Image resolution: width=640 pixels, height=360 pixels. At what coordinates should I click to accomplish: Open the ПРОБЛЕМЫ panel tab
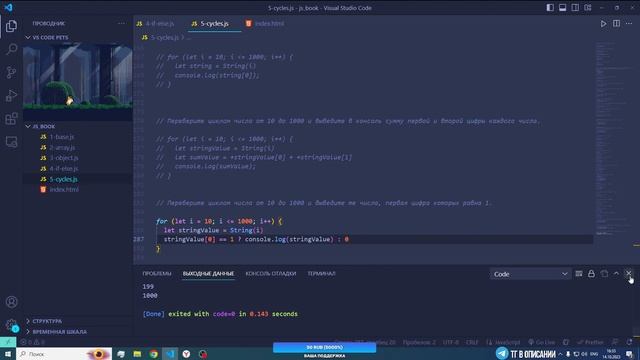[157, 273]
